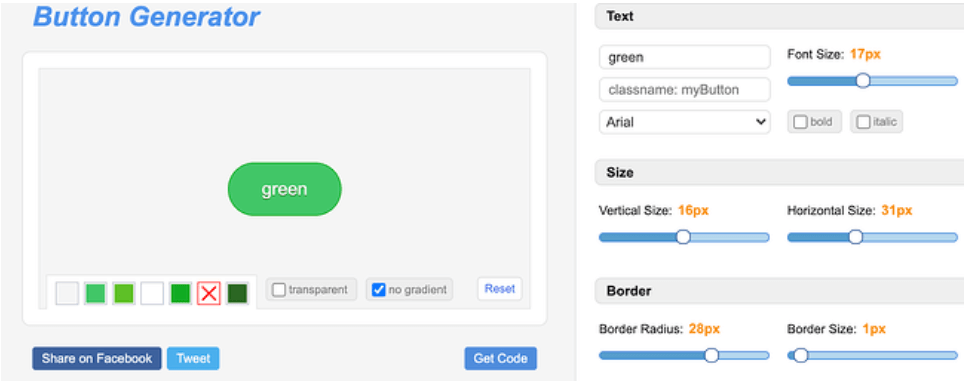
Task: Click Share on Facebook button
Action: [97, 359]
